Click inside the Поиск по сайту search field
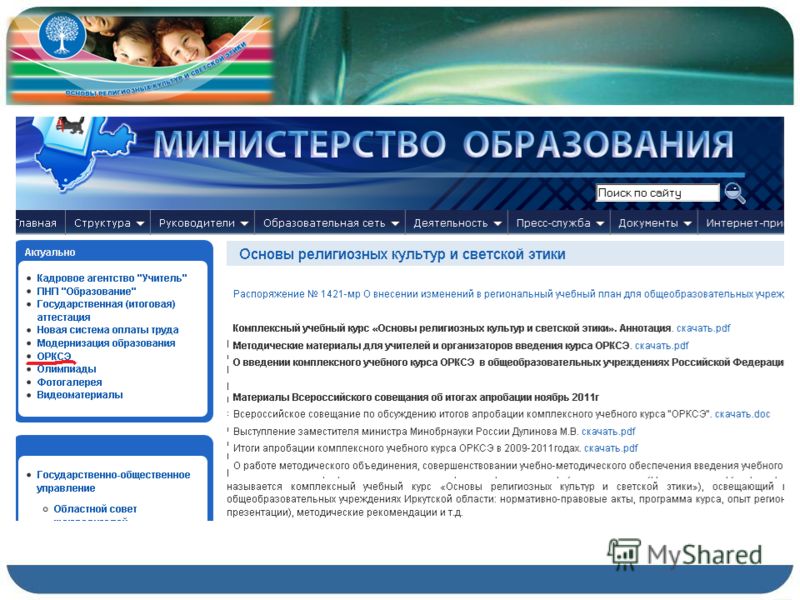The height and width of the screenshot is (600, 800). click(657, 193)
